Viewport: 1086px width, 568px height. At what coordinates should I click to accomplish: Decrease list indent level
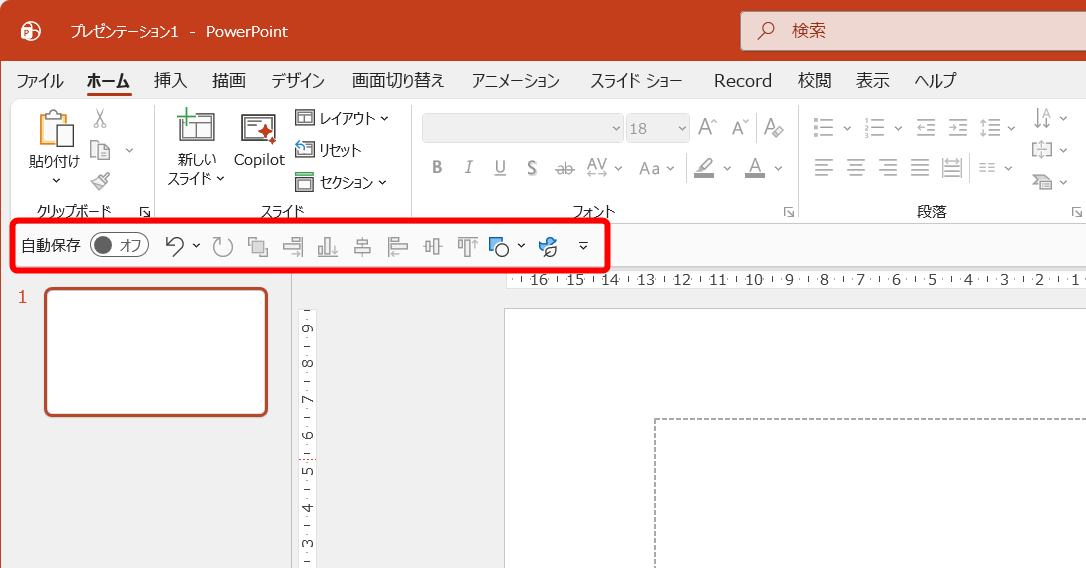point(925,127)
